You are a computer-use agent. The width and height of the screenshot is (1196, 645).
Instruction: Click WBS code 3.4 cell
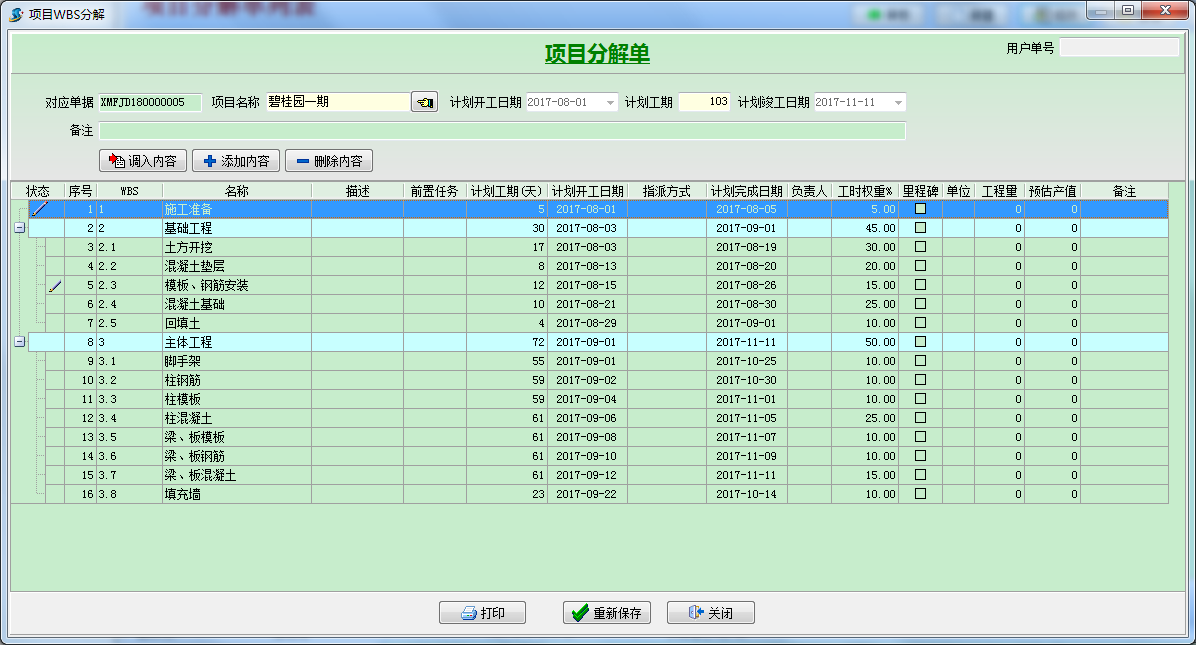coord(129,419)
